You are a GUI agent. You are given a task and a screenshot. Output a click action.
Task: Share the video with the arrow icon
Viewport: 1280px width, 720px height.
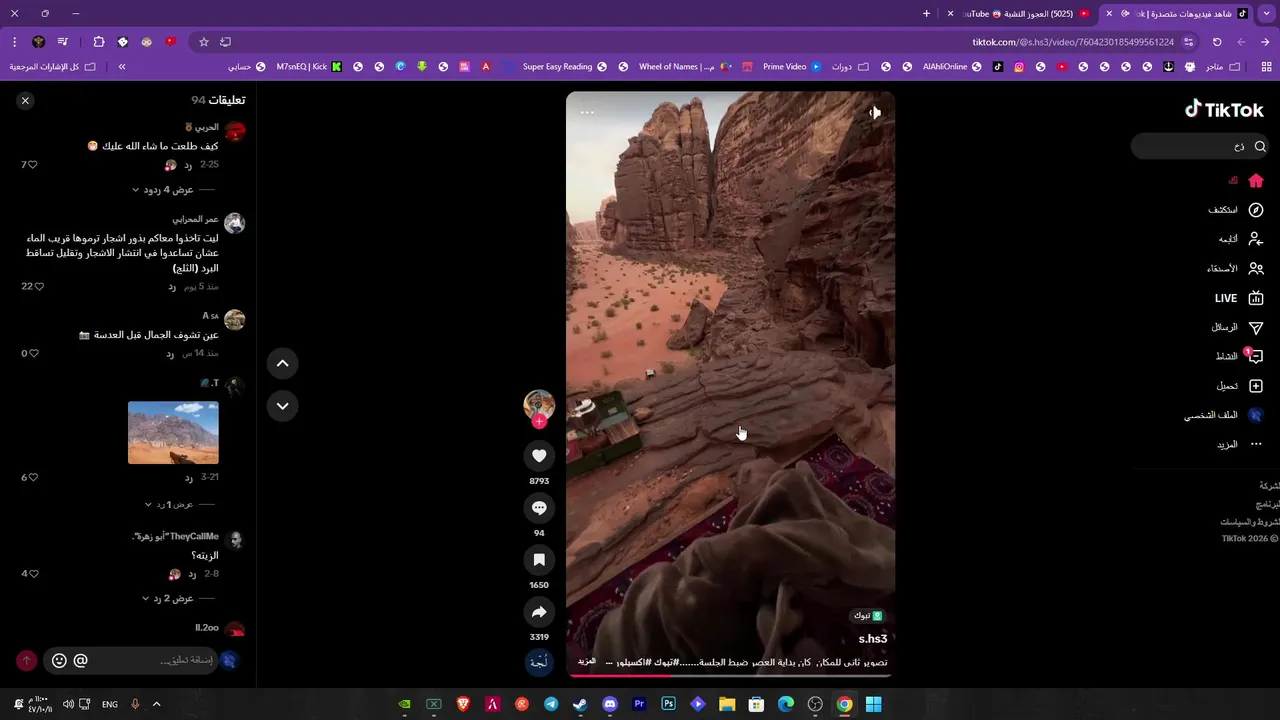pos(539,612)
